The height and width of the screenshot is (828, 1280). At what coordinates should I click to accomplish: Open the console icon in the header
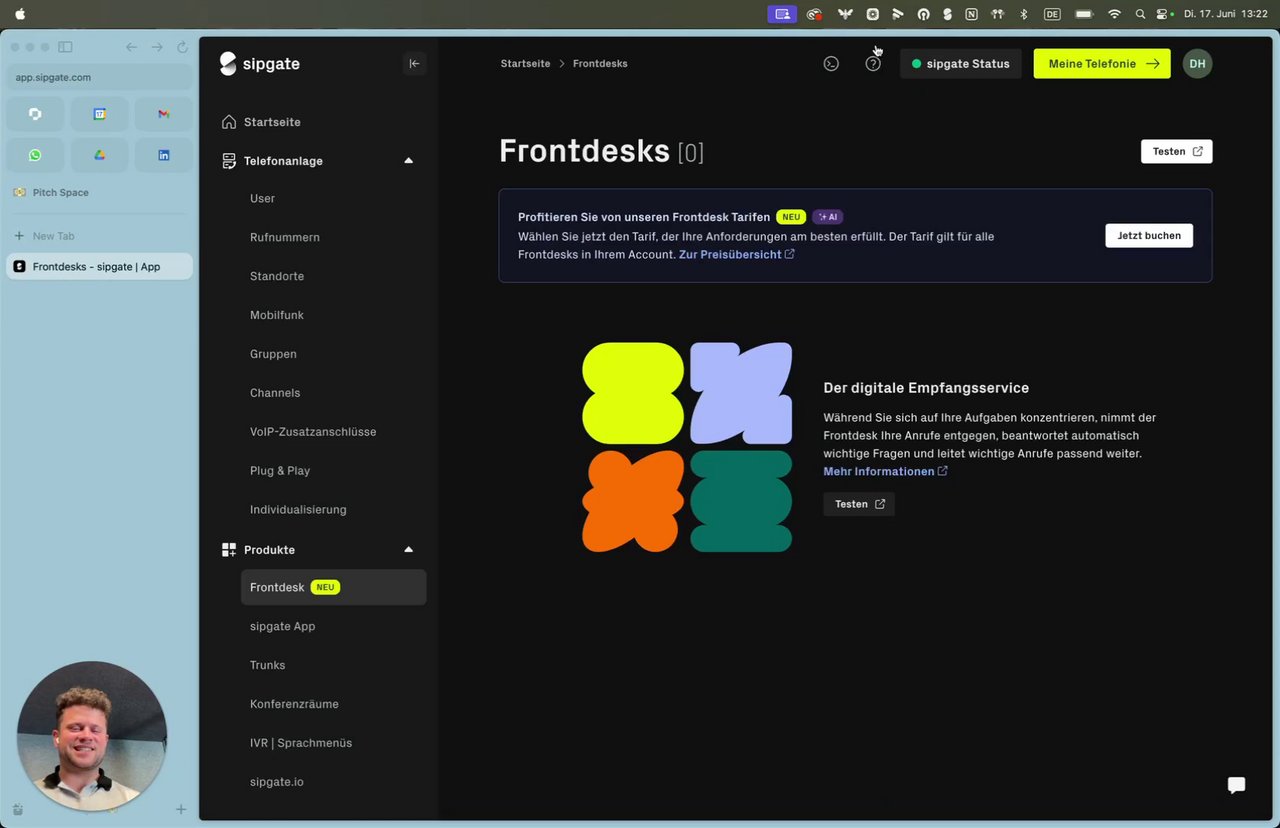[831, 63]
